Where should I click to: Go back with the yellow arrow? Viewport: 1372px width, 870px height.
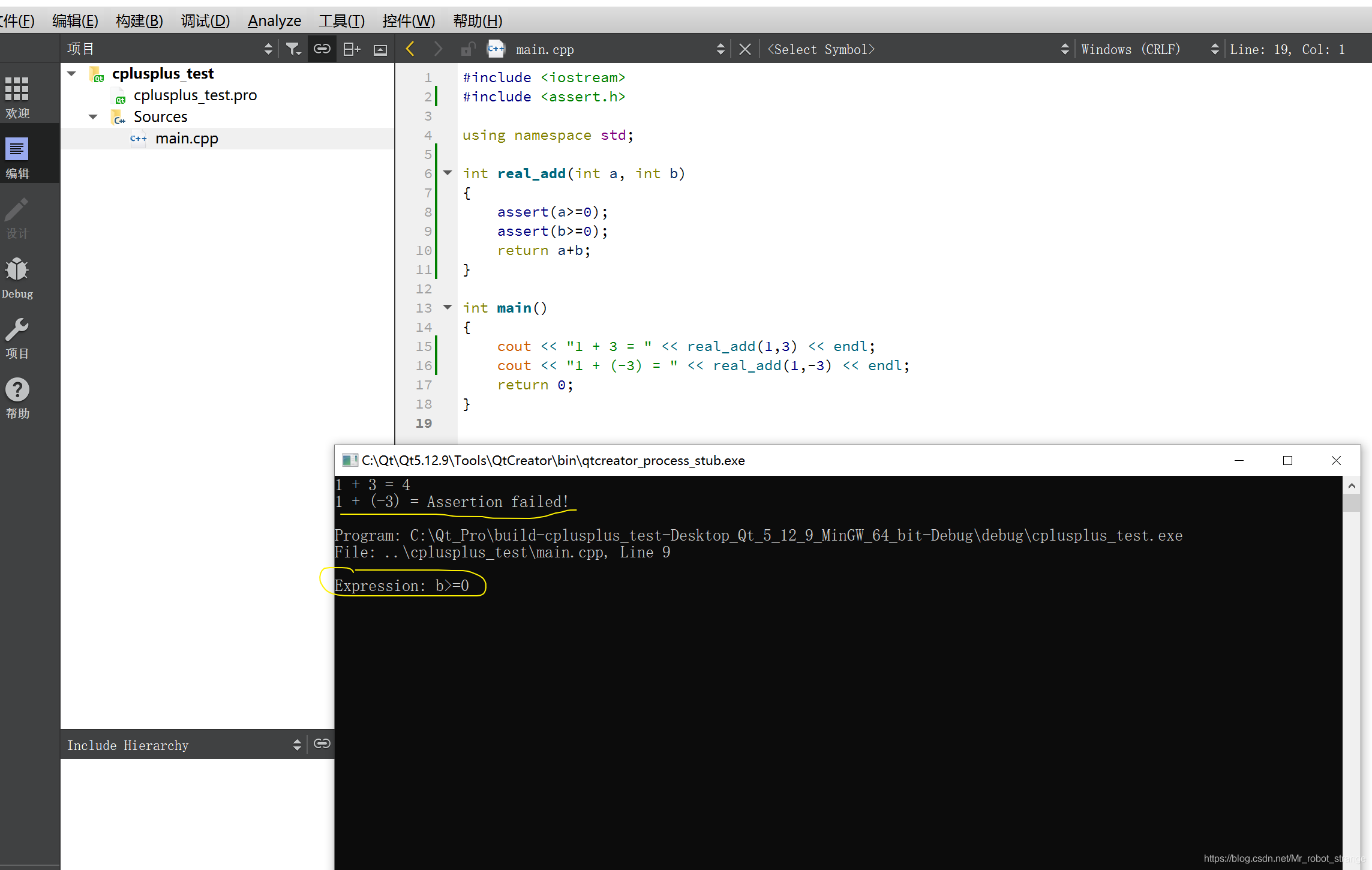tap(410, 49)
